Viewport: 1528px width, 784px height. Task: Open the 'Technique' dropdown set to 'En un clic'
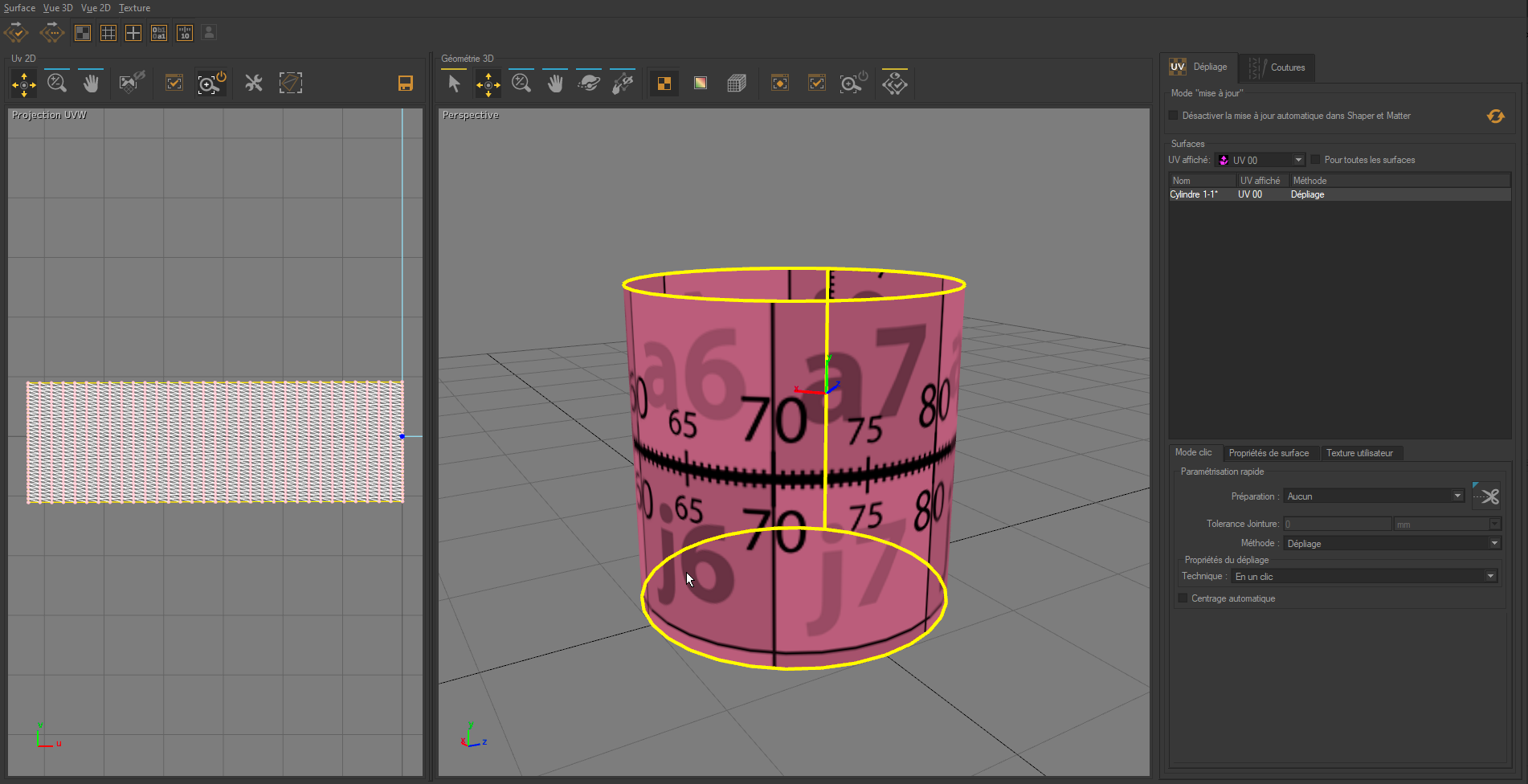tap(1490, 576)
